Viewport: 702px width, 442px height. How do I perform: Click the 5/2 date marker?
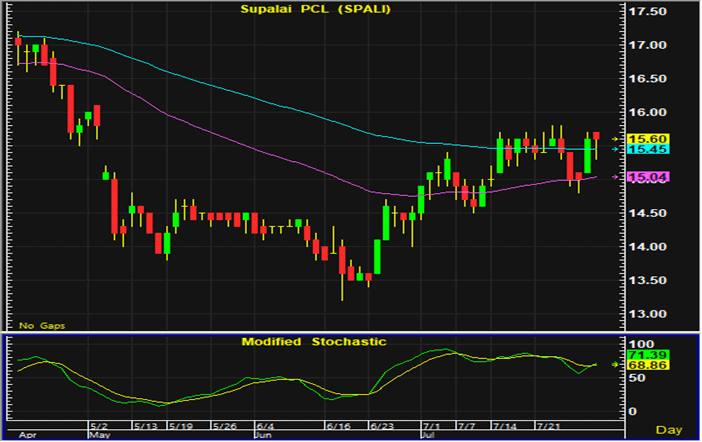100,425
